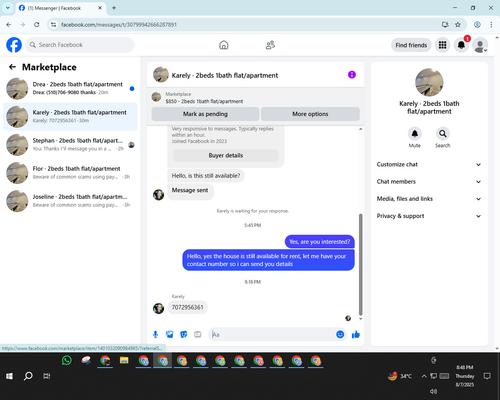
Task: Open the Flor conversation
Action: click(70, 173)
